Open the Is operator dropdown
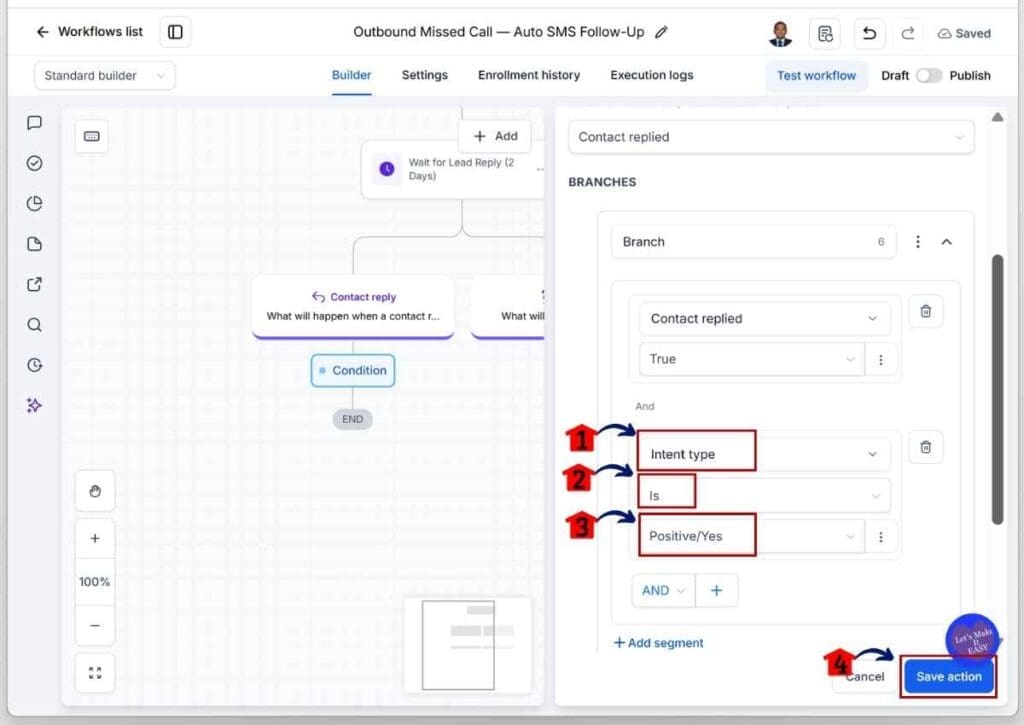 (x=764, y=496)
